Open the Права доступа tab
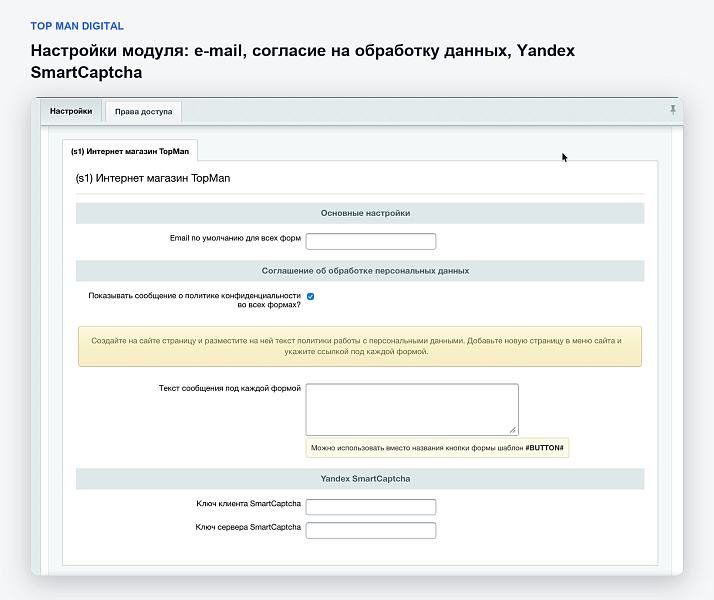The height and width of the screenshot is (600, 714). tap(143, 112)
